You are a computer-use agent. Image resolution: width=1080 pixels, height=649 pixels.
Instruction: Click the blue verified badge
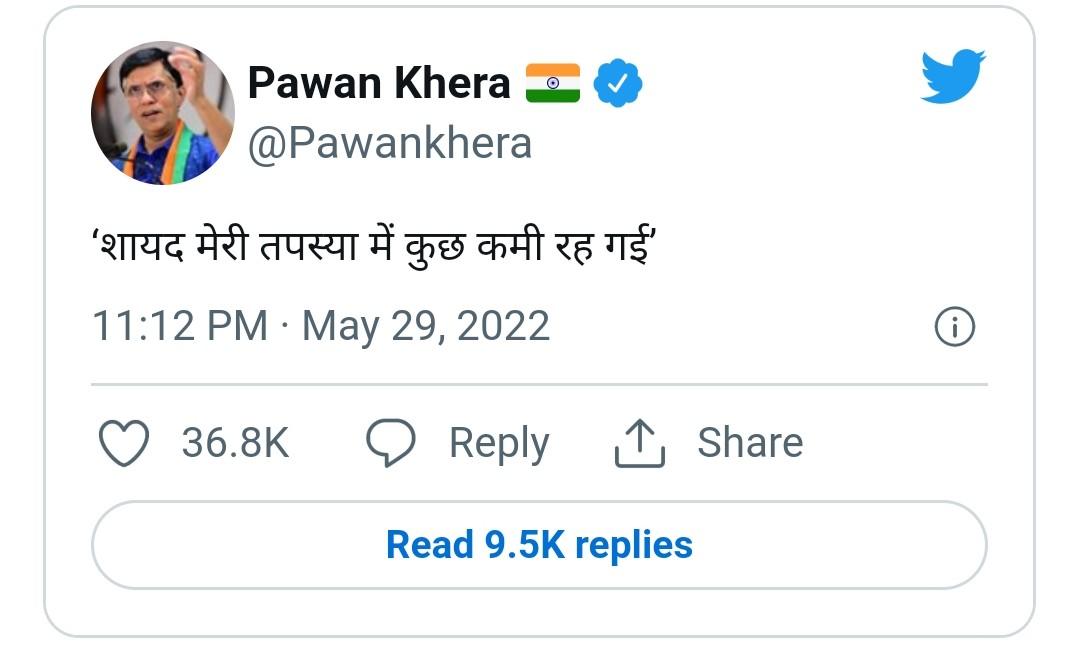pyautogui.click(x=618, y=84)
